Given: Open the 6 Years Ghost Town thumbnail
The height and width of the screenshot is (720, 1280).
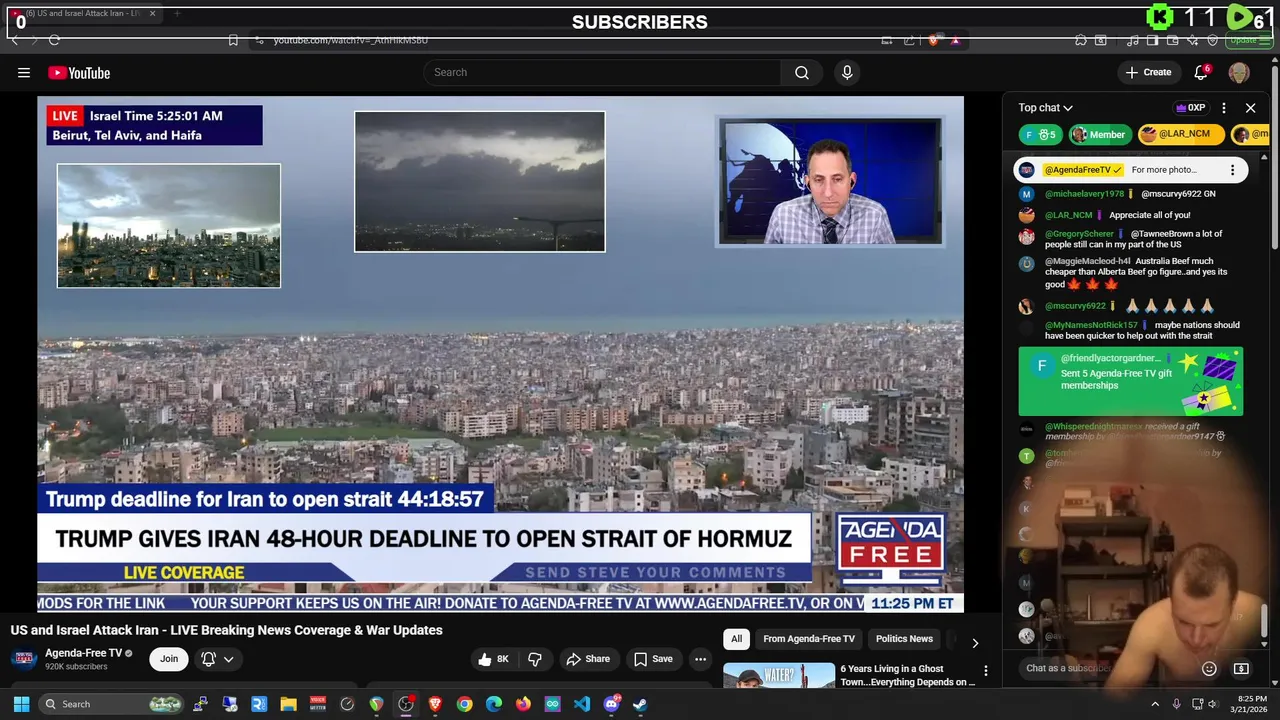Looking at the screenshot, I should [779, 675].
